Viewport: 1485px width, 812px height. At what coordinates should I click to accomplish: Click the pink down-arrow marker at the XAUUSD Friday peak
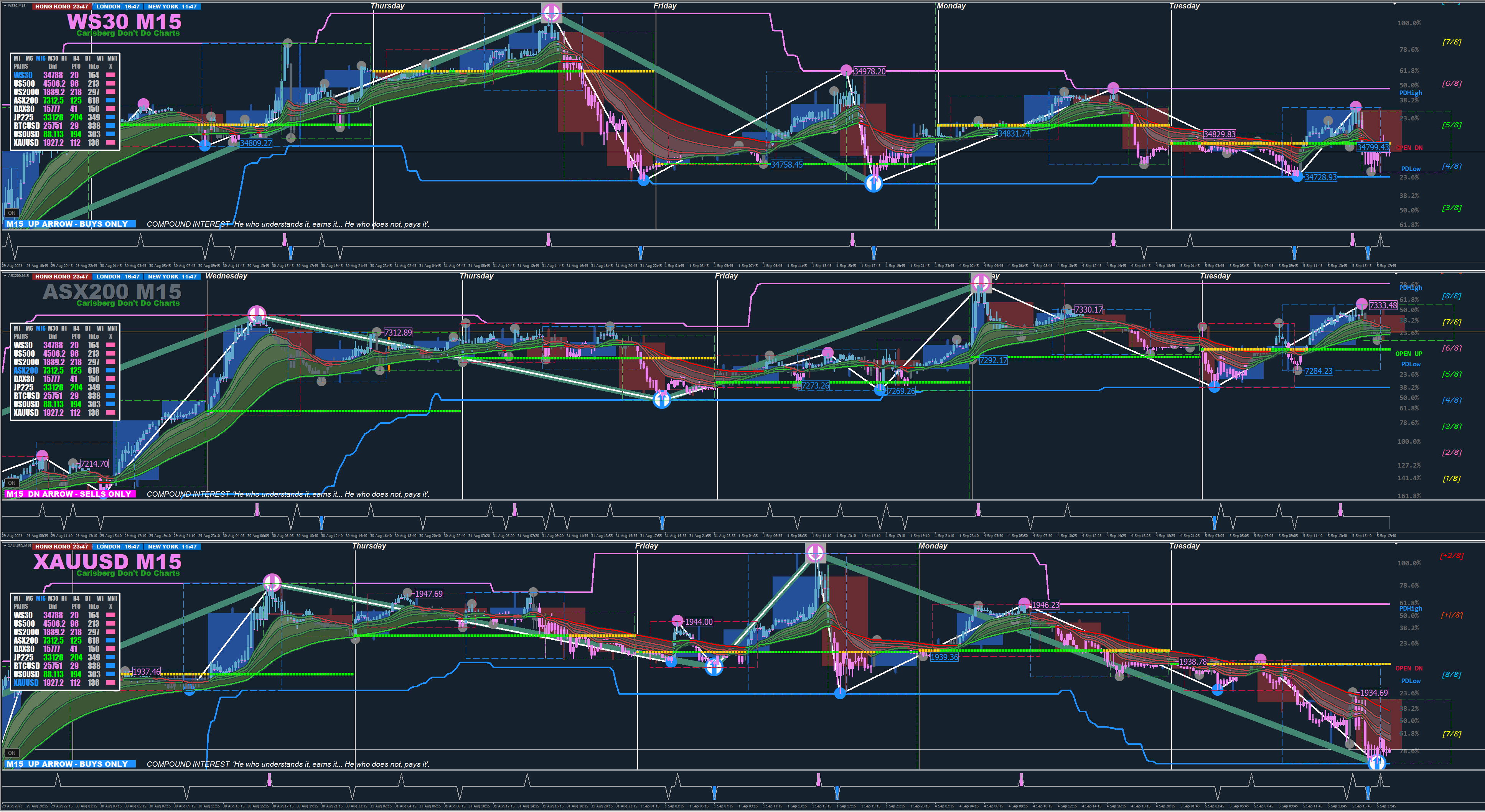[815, 553]
